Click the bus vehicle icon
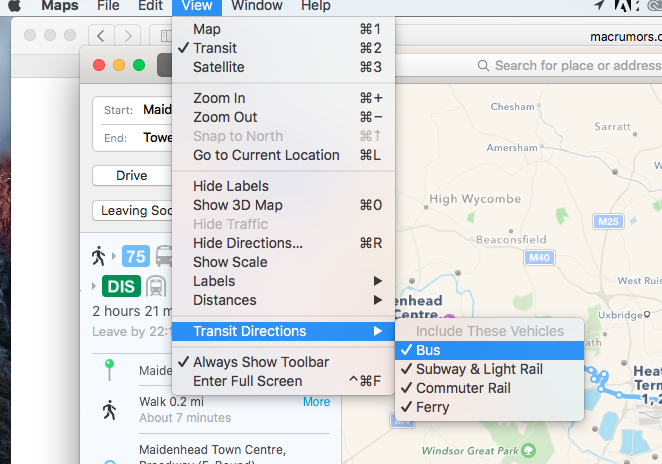The width and height of the screenshot is (662, 464). 163,256
